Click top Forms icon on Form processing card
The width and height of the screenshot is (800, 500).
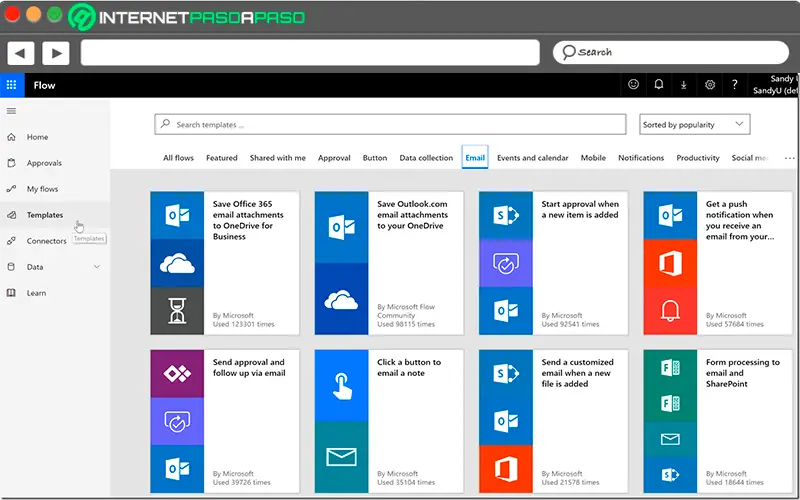670,368
